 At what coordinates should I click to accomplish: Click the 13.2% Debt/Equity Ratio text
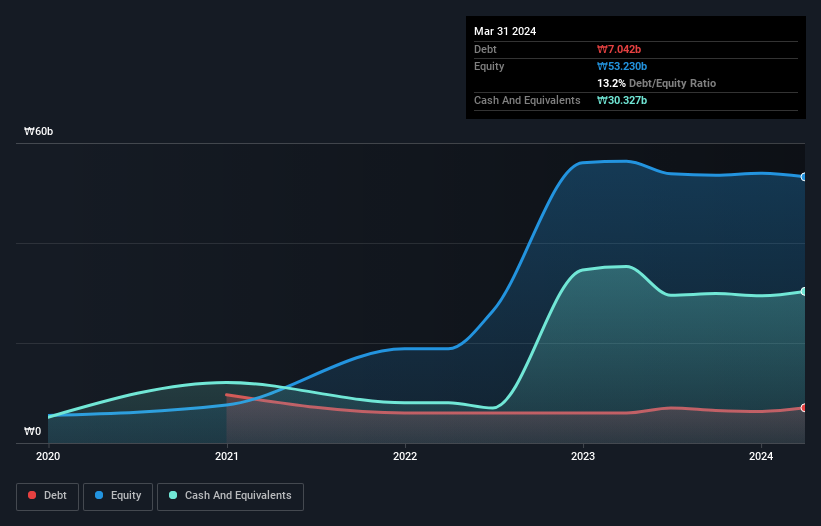tap(656, 83)
